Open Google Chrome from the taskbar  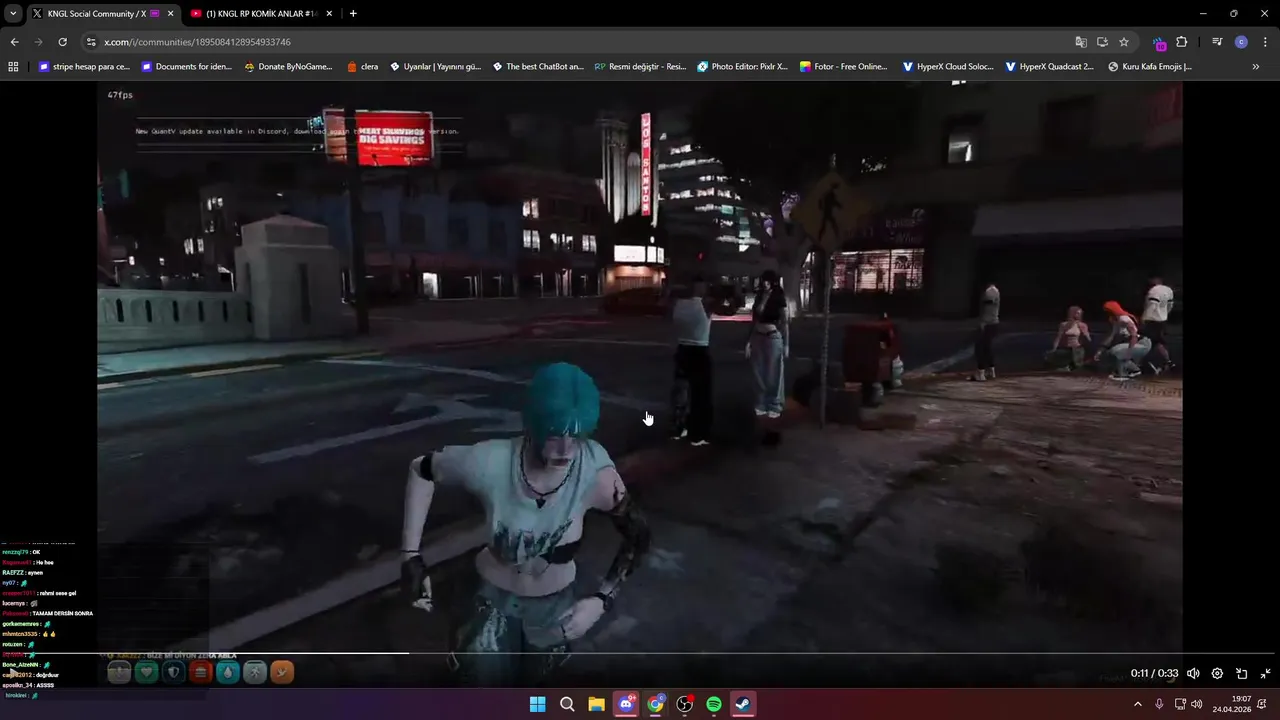pos(655,704)
